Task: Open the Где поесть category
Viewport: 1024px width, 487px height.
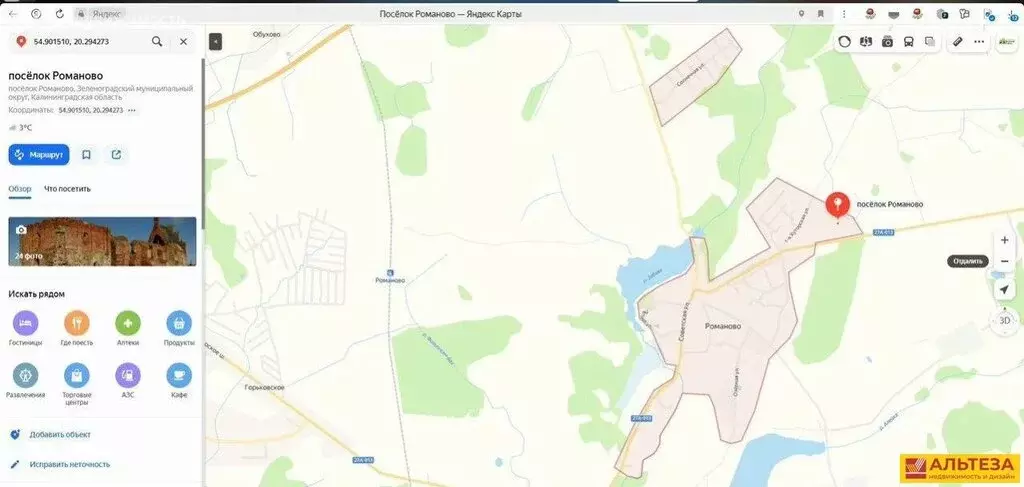Action: pos(77,323)
